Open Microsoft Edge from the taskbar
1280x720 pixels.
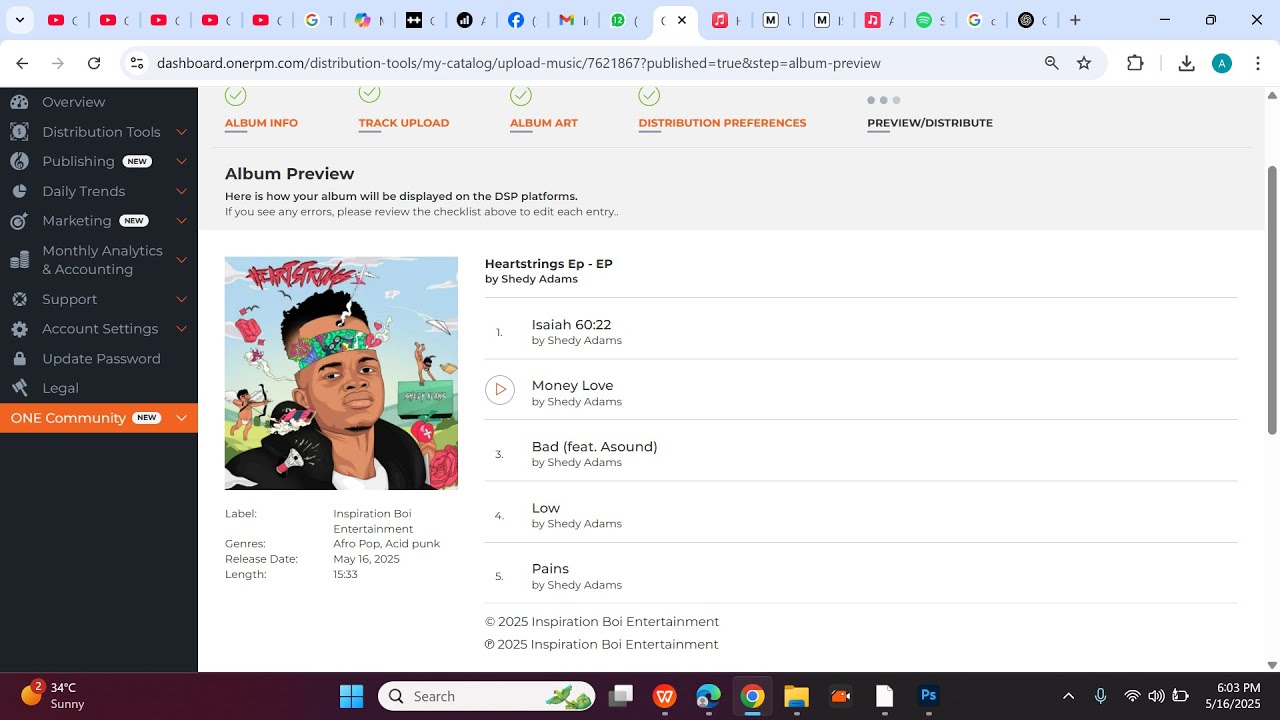click(709, 696)
